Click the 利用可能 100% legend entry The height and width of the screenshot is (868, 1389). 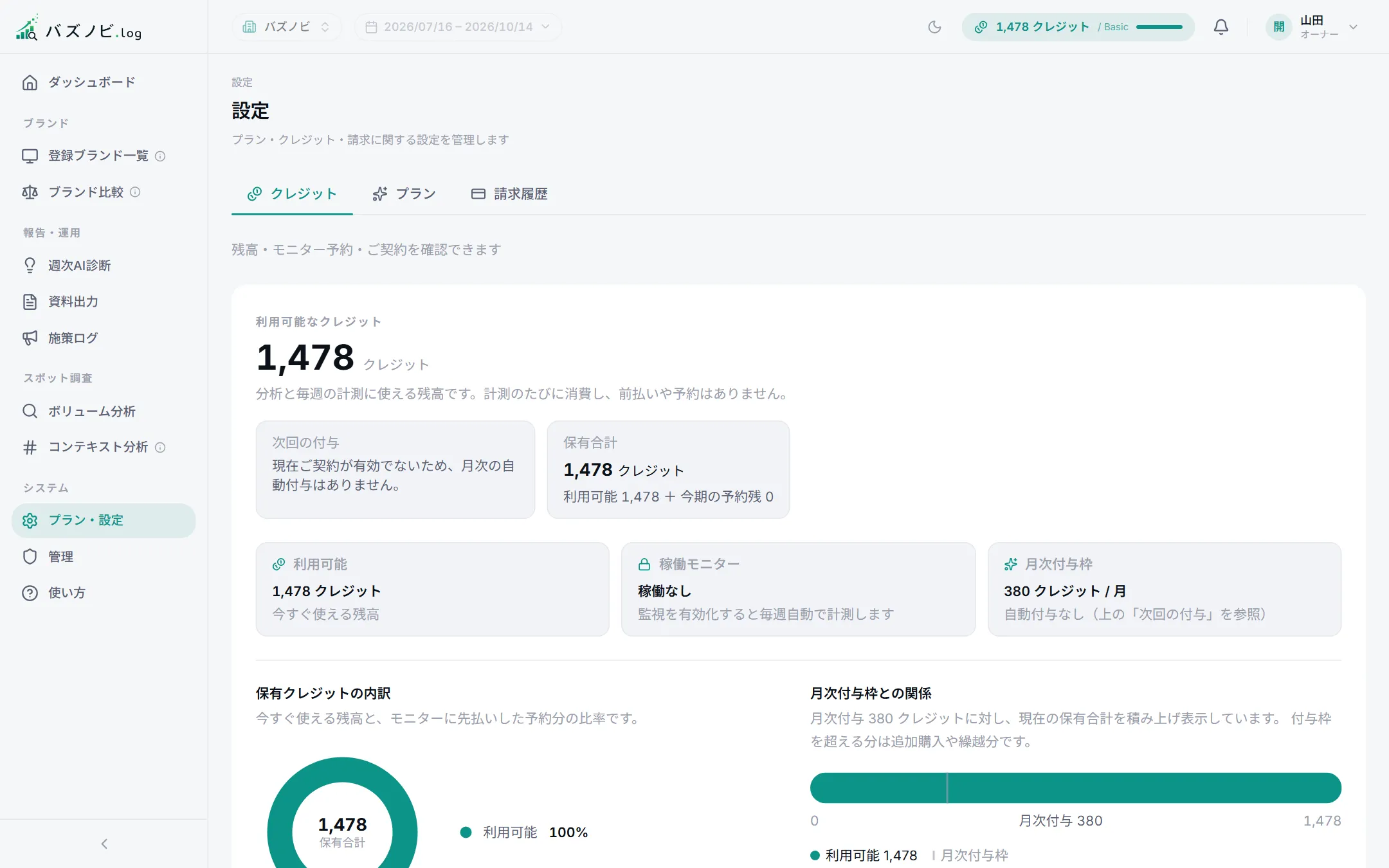[x=524, y=833]
